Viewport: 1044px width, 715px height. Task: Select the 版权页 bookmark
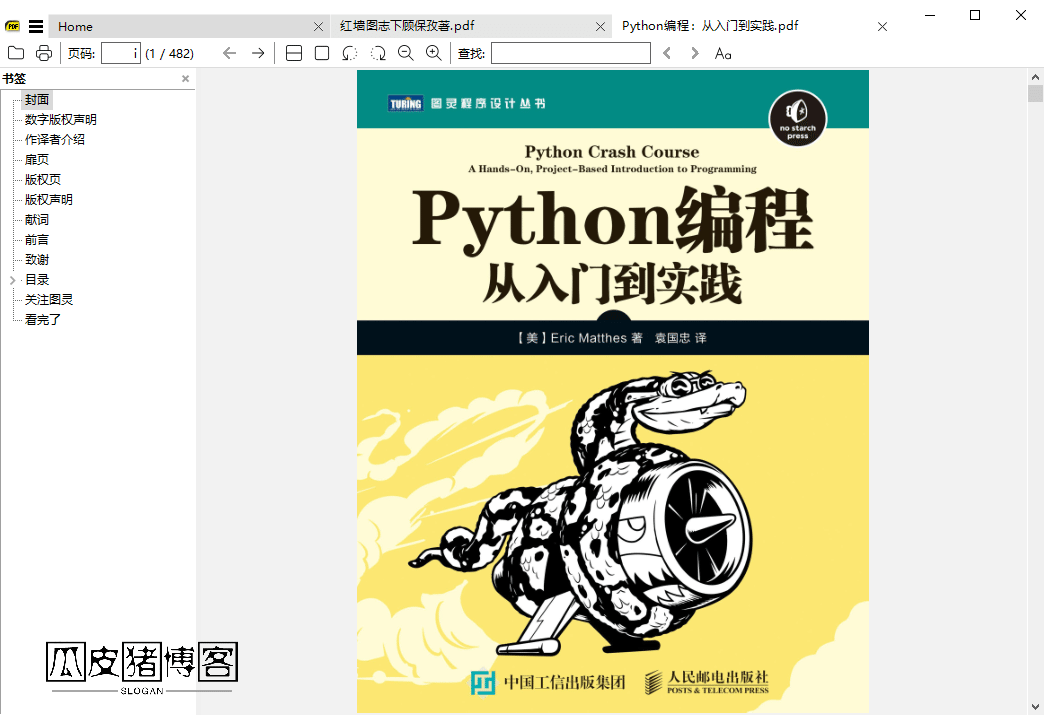click(43, 180)
